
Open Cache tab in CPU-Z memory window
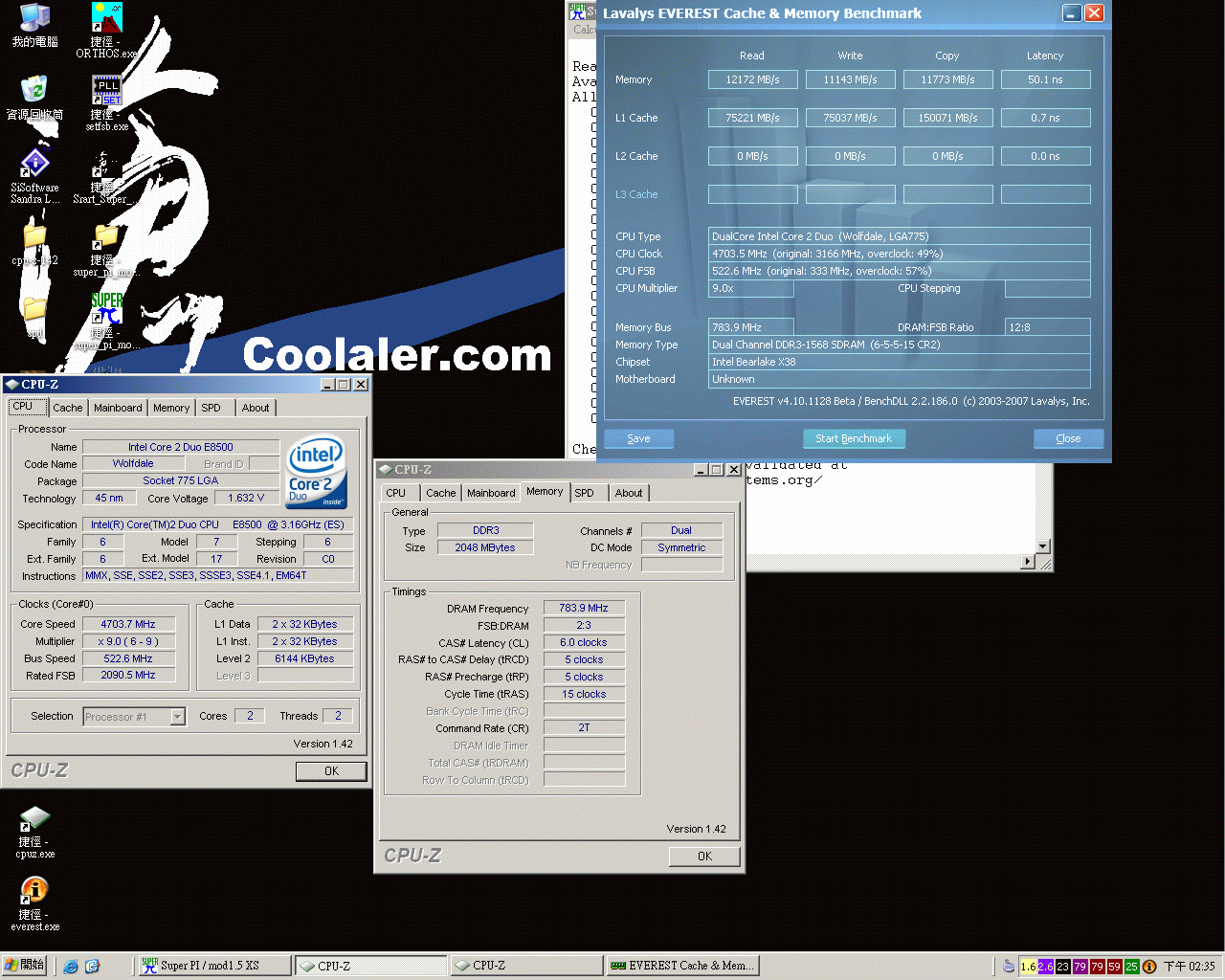tap(441, 493)
